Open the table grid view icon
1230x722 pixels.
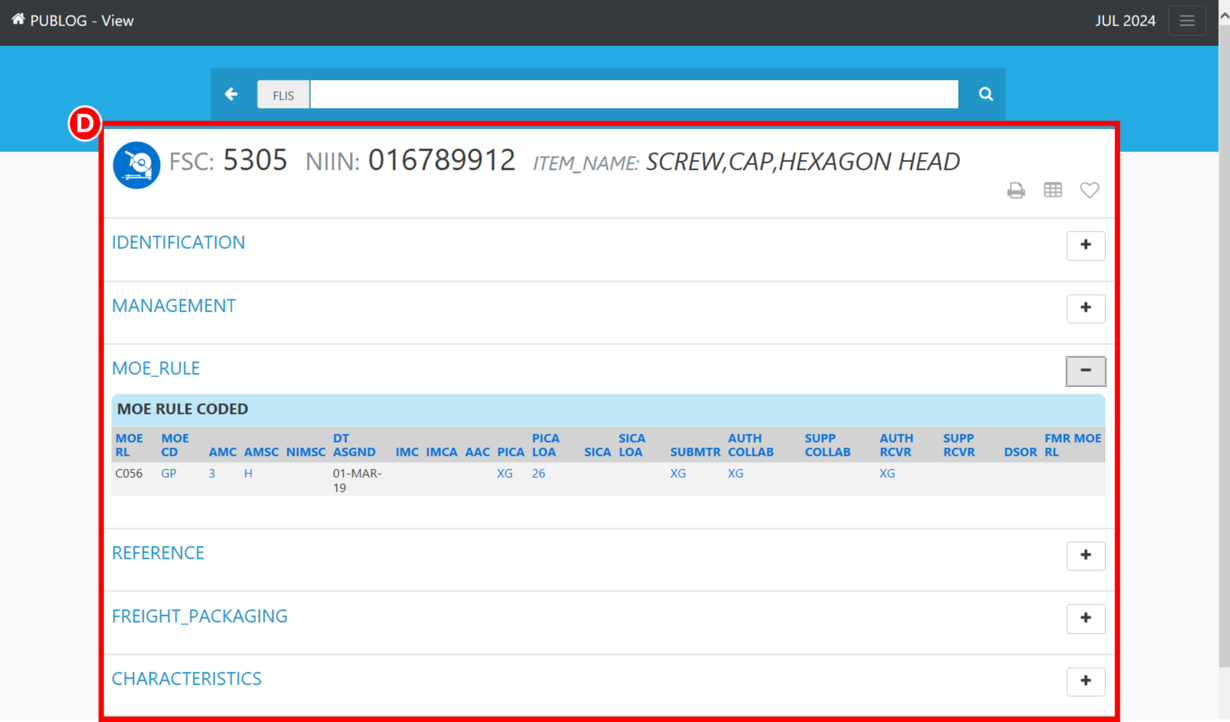tap(1053, 190)
